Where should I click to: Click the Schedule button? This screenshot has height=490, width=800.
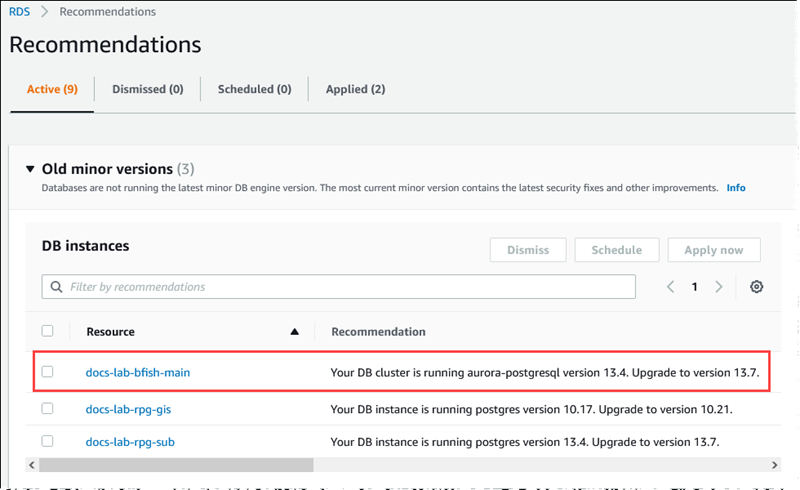coord(616,250)
